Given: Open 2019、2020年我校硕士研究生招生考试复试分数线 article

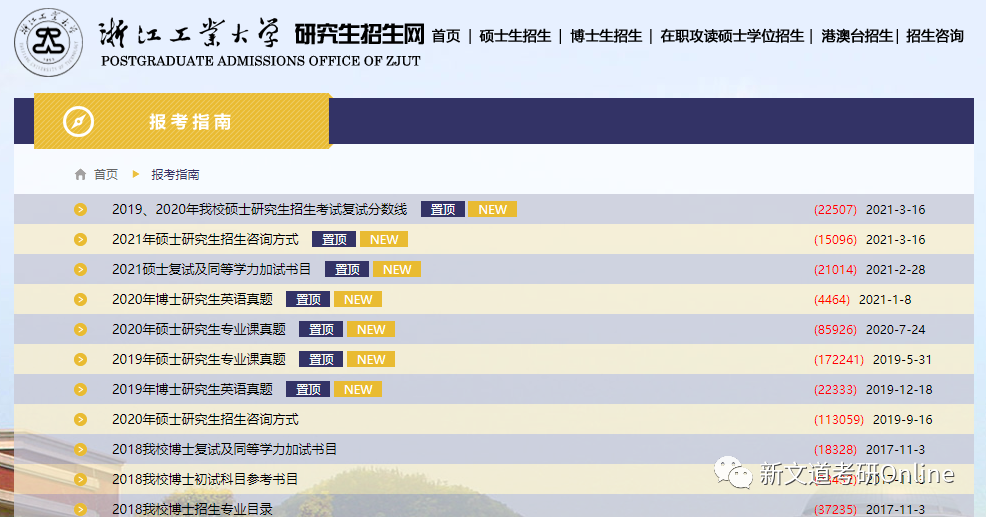Looking at the screenshot, I should 260,209.
